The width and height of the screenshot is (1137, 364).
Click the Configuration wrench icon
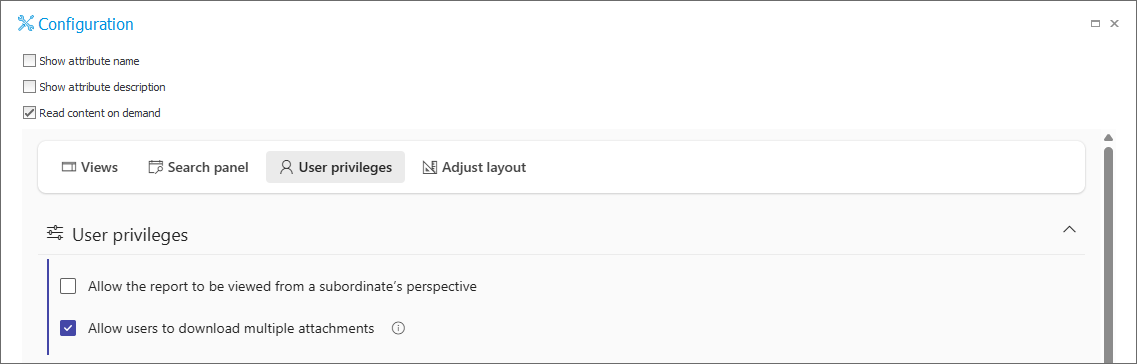pyautogui.click(x=26, y=24)
